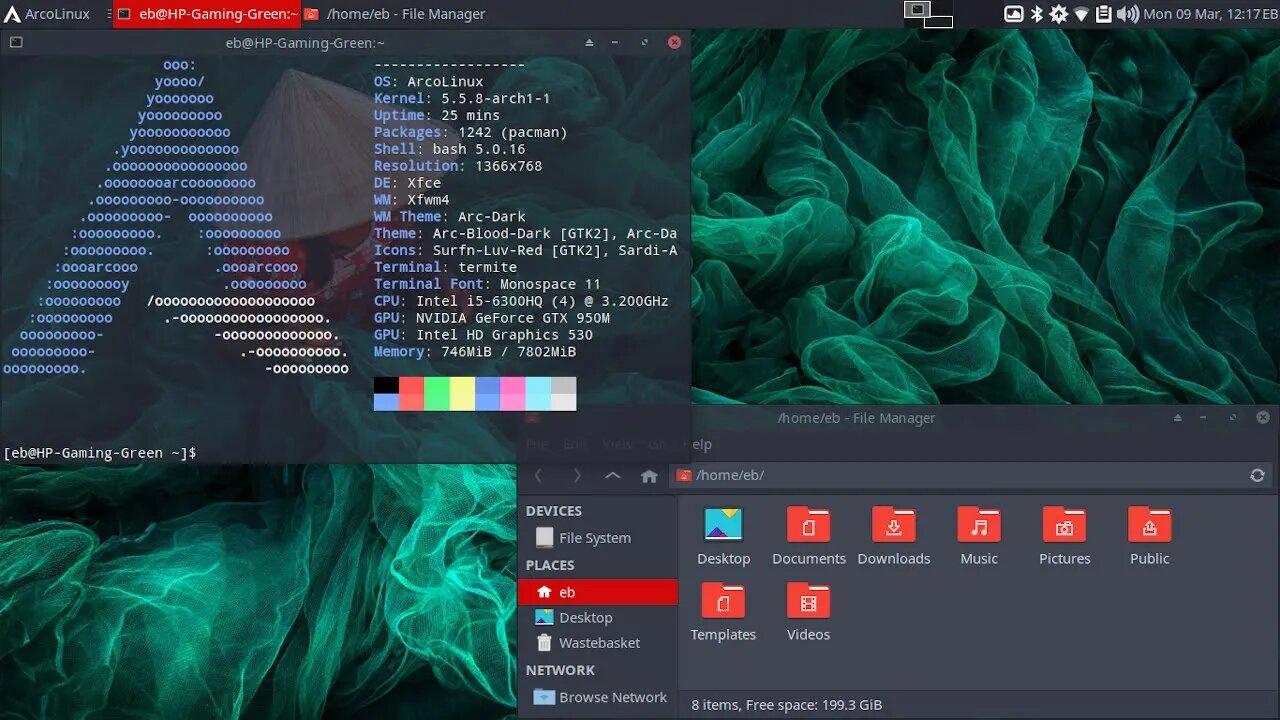Open the Bluetooth tray icon

pyautogui.click(x=1037, y=14)
